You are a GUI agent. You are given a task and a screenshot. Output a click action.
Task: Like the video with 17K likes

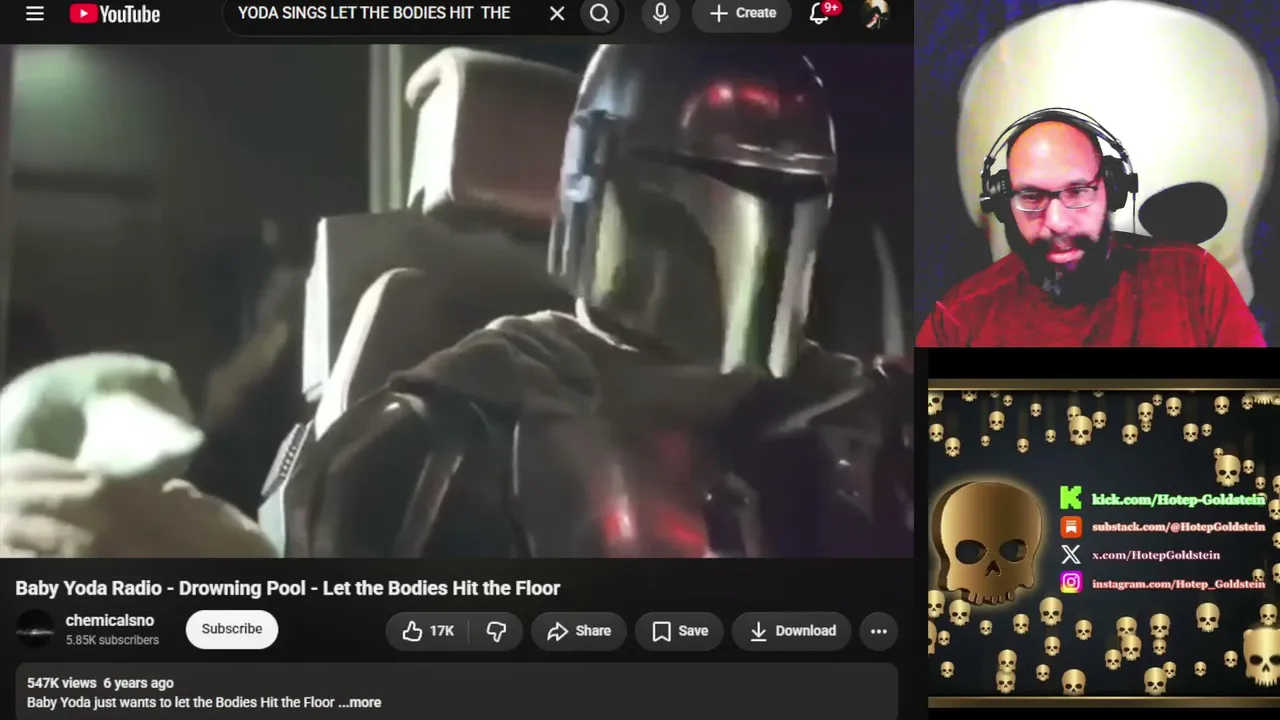[x=428, y=631]
